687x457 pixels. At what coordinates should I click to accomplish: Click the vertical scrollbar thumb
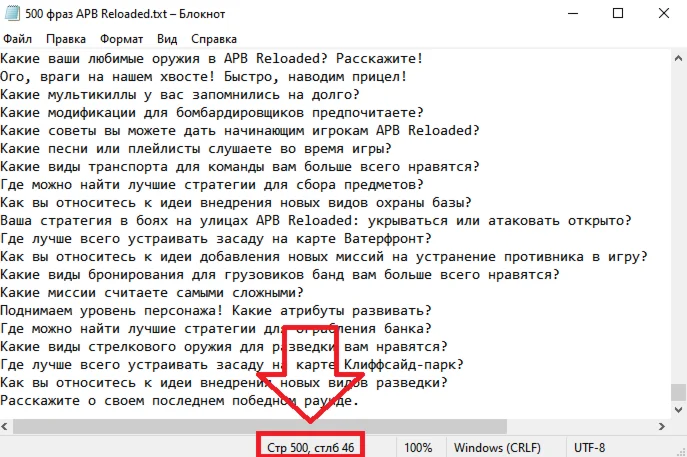pyautogui.click(x=678, y=392)
